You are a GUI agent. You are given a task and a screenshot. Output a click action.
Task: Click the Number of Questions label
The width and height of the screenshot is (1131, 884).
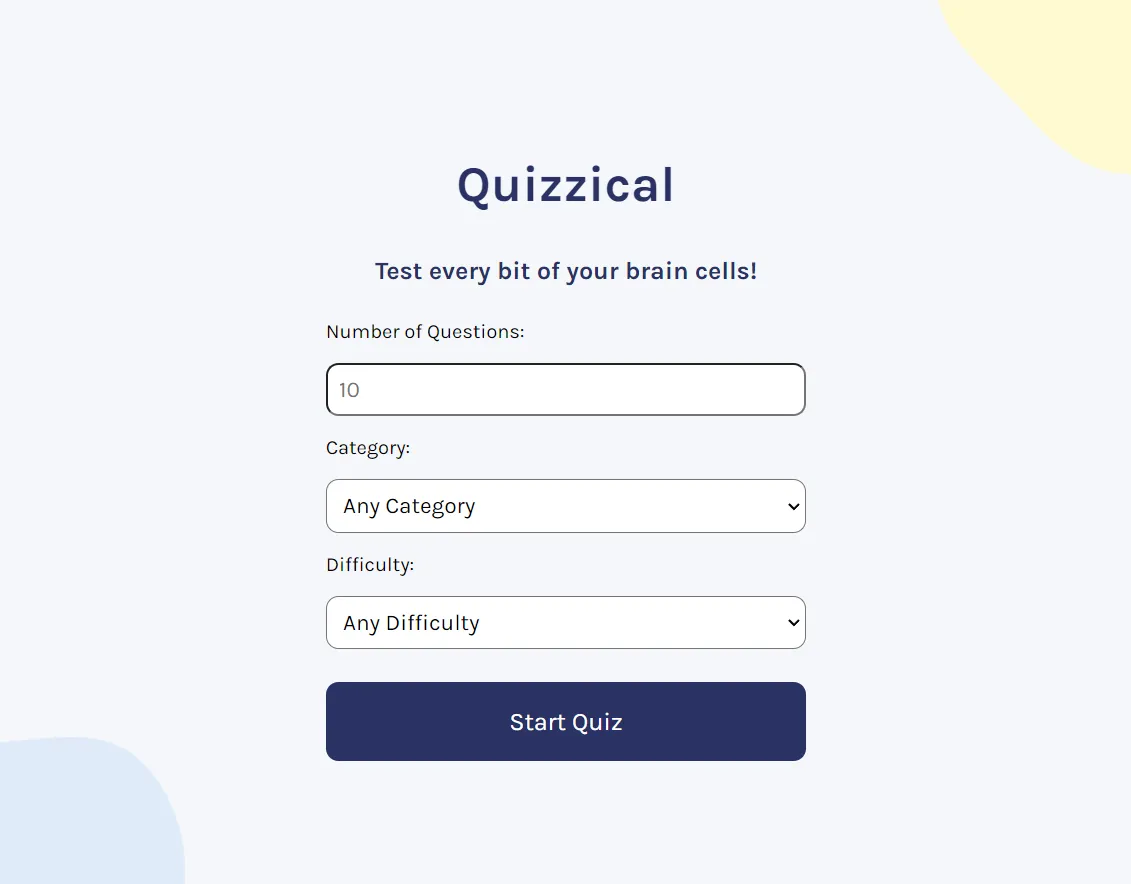pyautogui.click(x=425, y=331)
